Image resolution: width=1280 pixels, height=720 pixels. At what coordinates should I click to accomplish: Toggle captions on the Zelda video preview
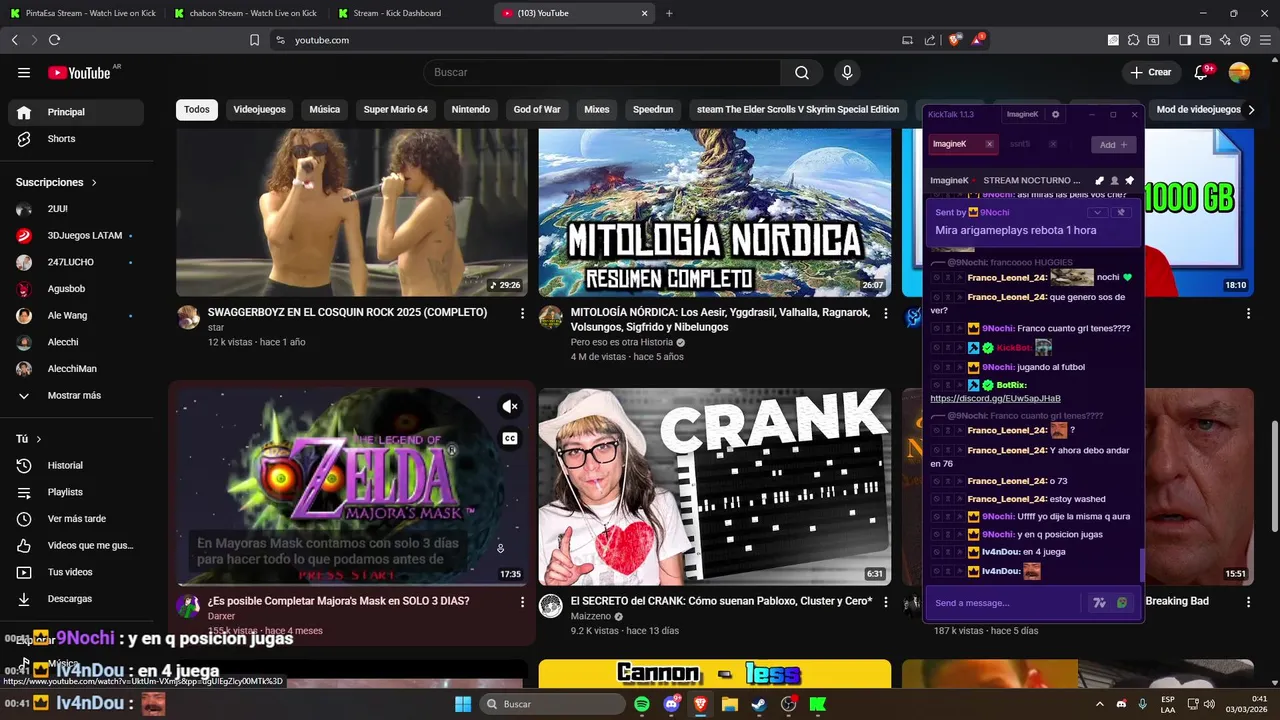tap(510, 439)
